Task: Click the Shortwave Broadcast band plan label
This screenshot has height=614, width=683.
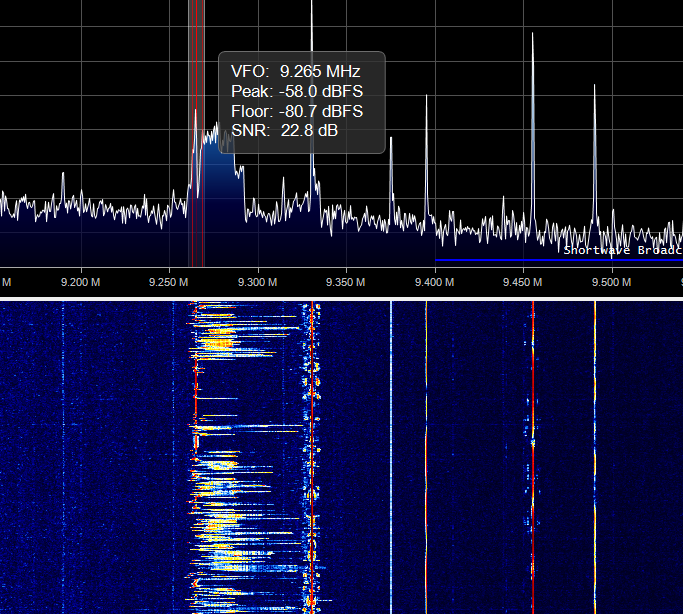Action: [622, 250]
